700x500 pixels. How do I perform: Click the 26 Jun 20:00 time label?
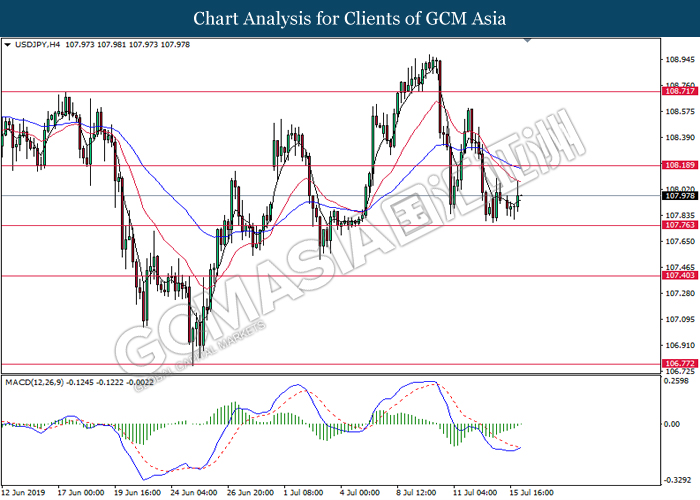(x=250, y=492)
